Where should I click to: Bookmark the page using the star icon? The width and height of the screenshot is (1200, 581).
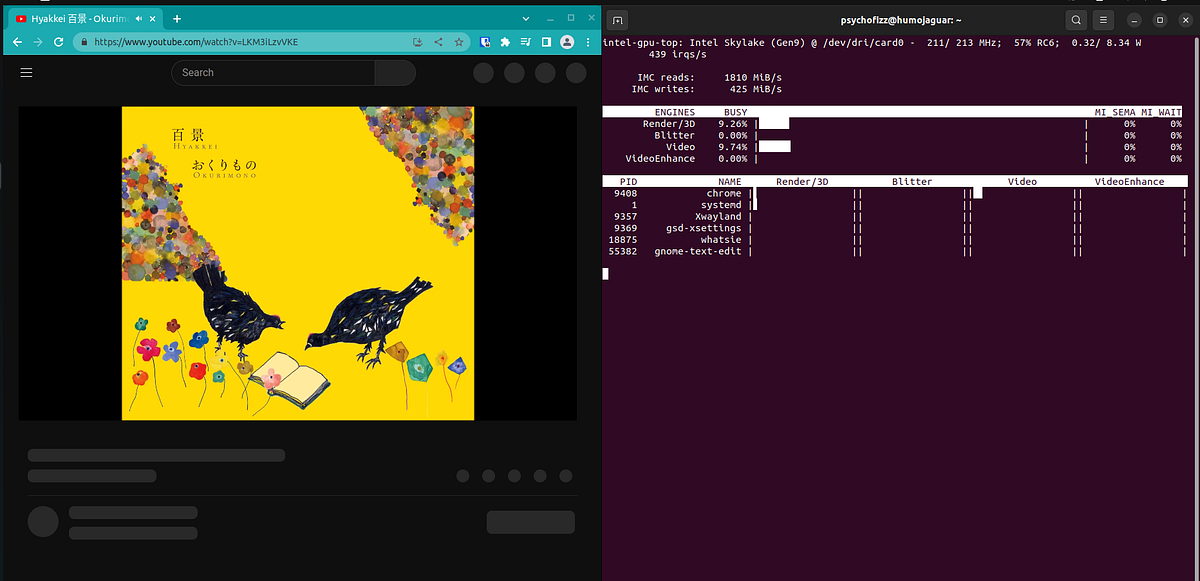459,42
